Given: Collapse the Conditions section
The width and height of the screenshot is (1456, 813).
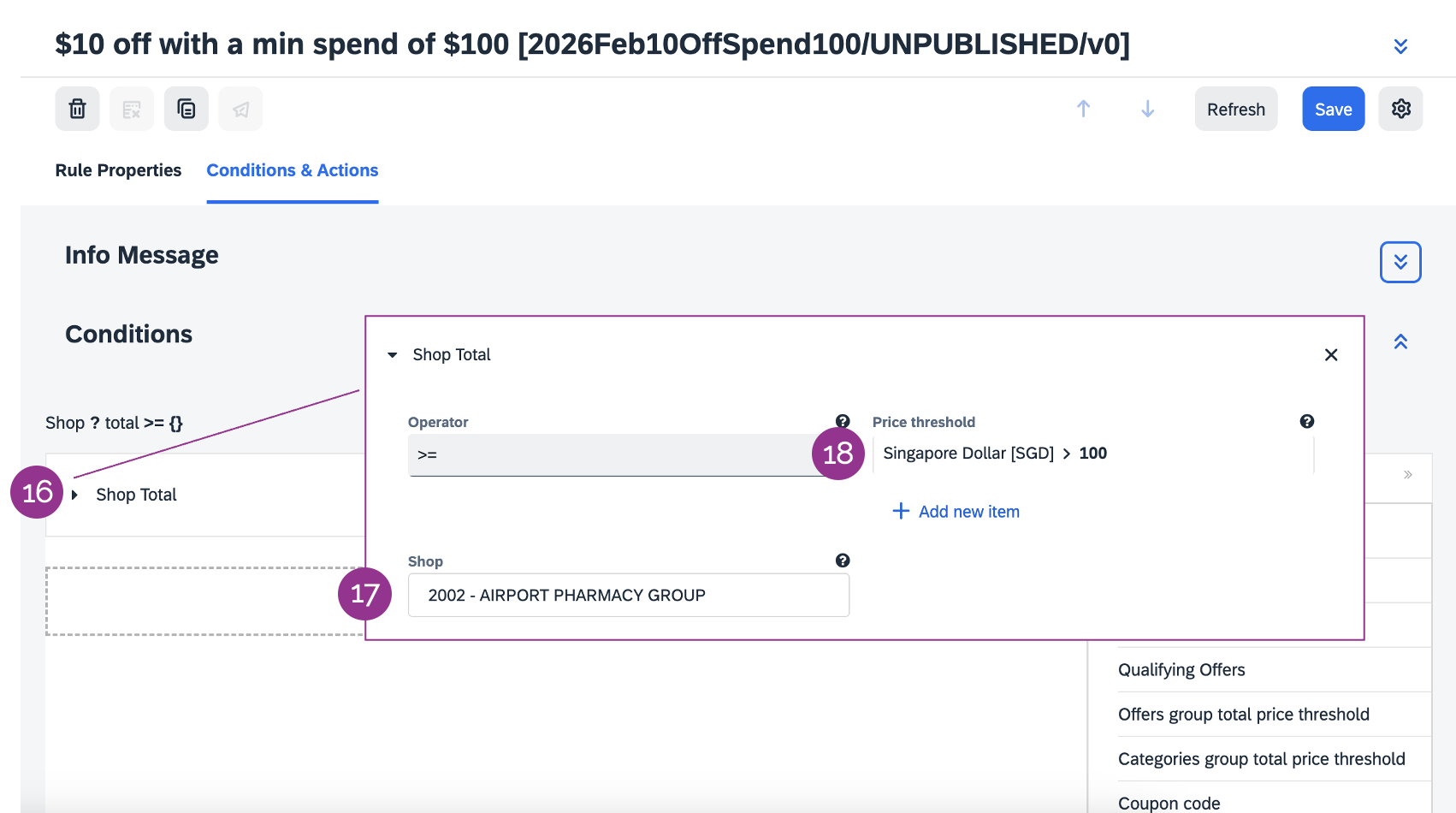Looking at the screenshot, I should pos(1400,341).
